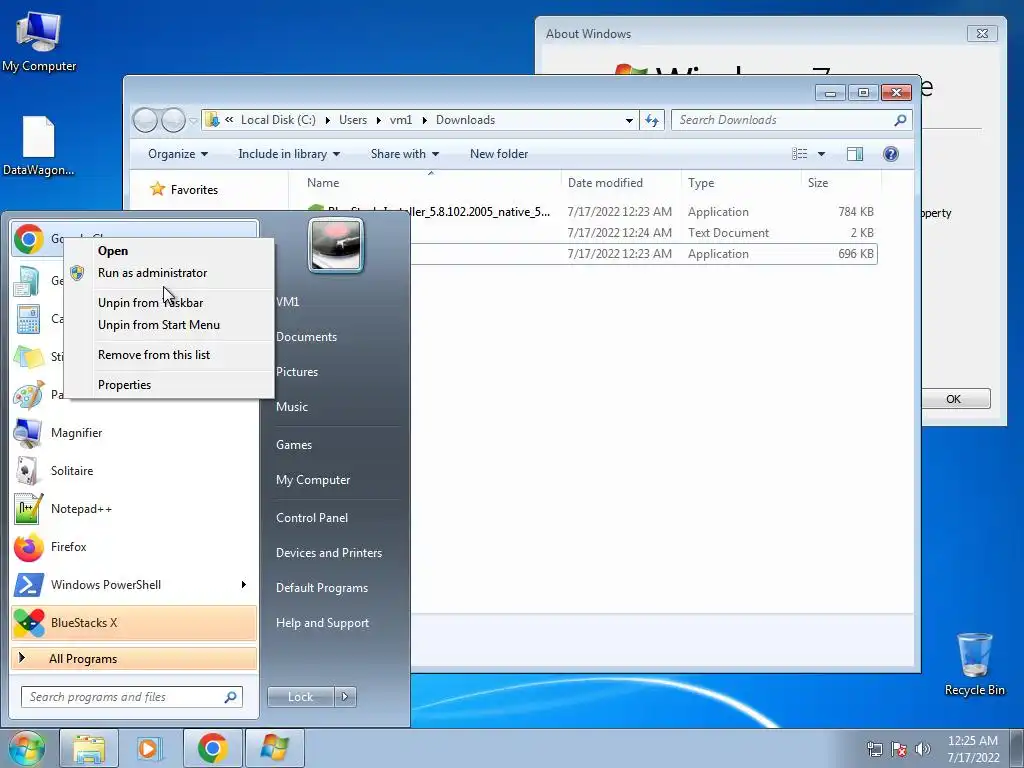Screen dimensions: 1024x768
Task: Click the Lock button
Action: [x=300, y=697]
